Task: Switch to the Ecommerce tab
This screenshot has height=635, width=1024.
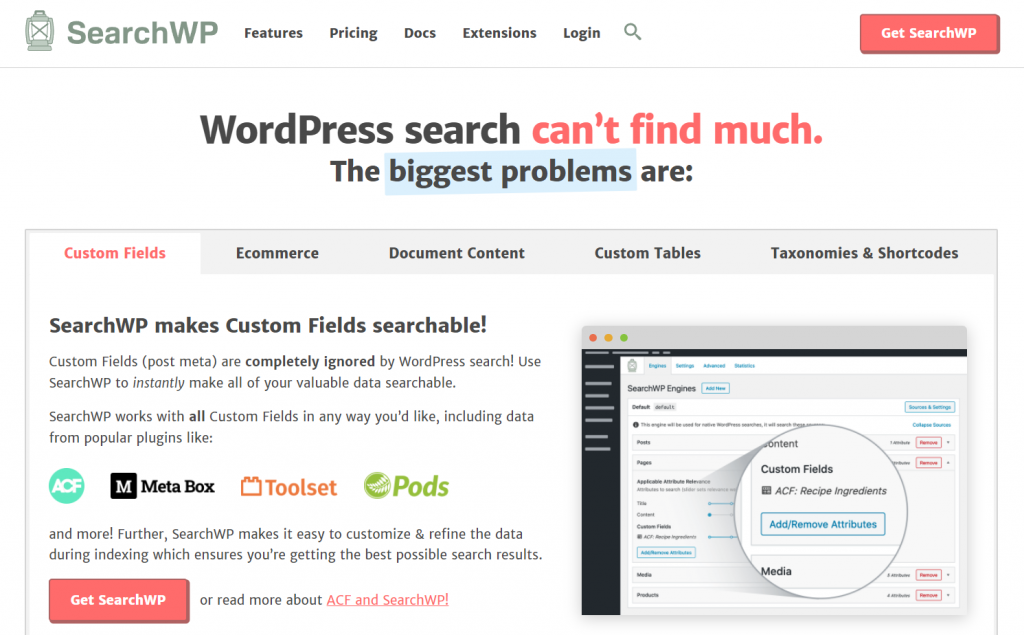Action: point(277,253)
